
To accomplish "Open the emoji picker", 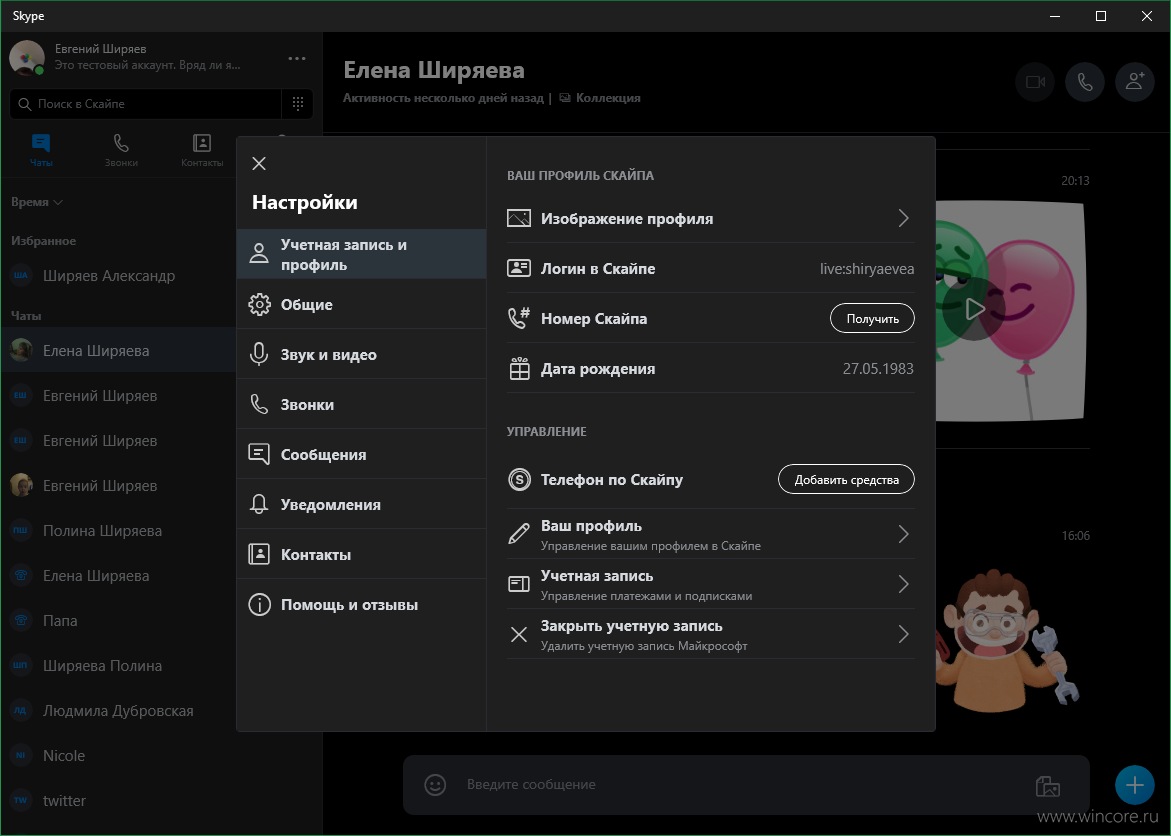I will (x=435, y=784).
